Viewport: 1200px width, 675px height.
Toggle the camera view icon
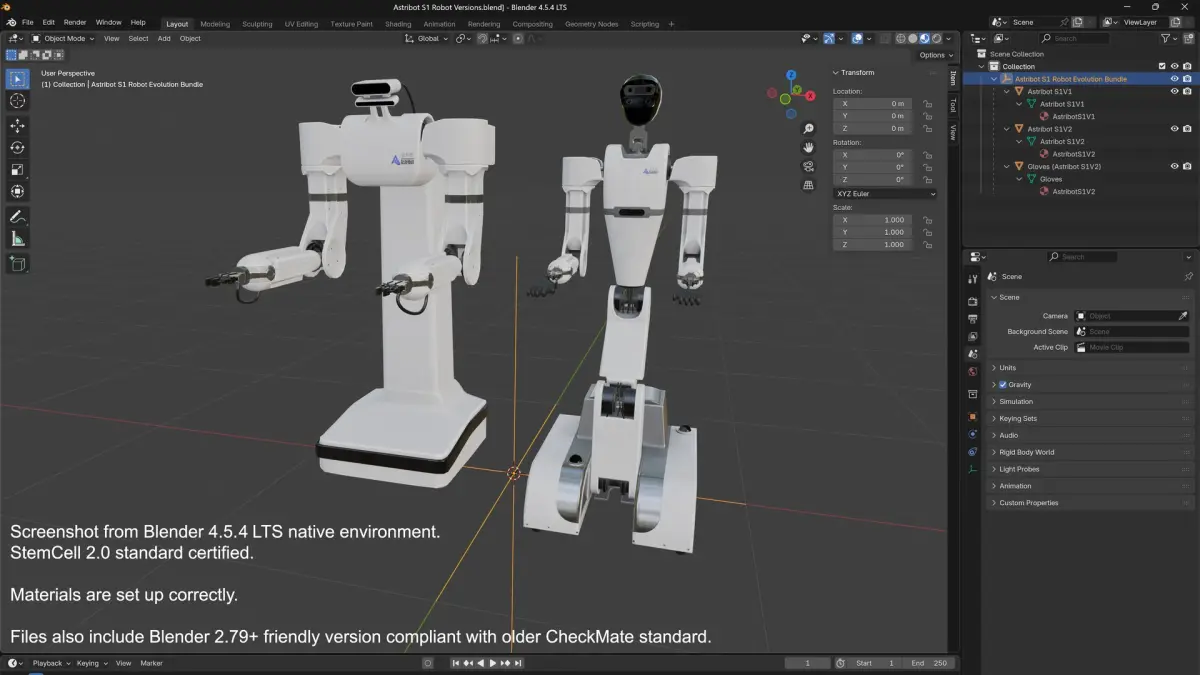point(809,166)
